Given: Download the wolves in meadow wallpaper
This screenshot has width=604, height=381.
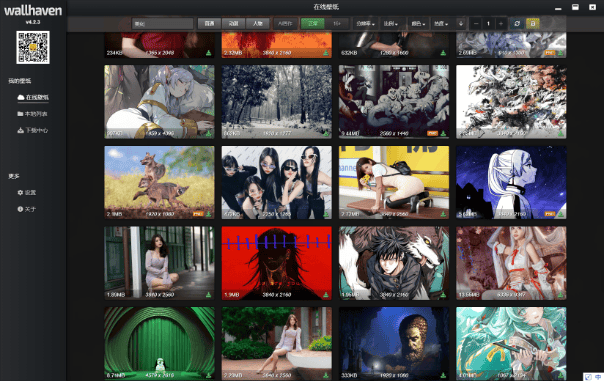Looking at the screenshot, I should (208, 214).
